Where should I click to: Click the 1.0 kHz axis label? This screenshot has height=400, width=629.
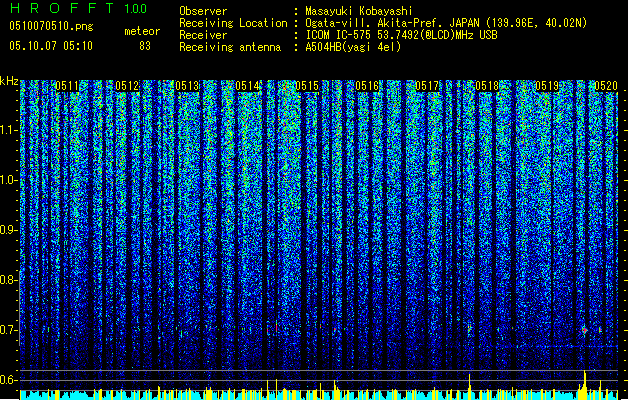click(9, 180)
